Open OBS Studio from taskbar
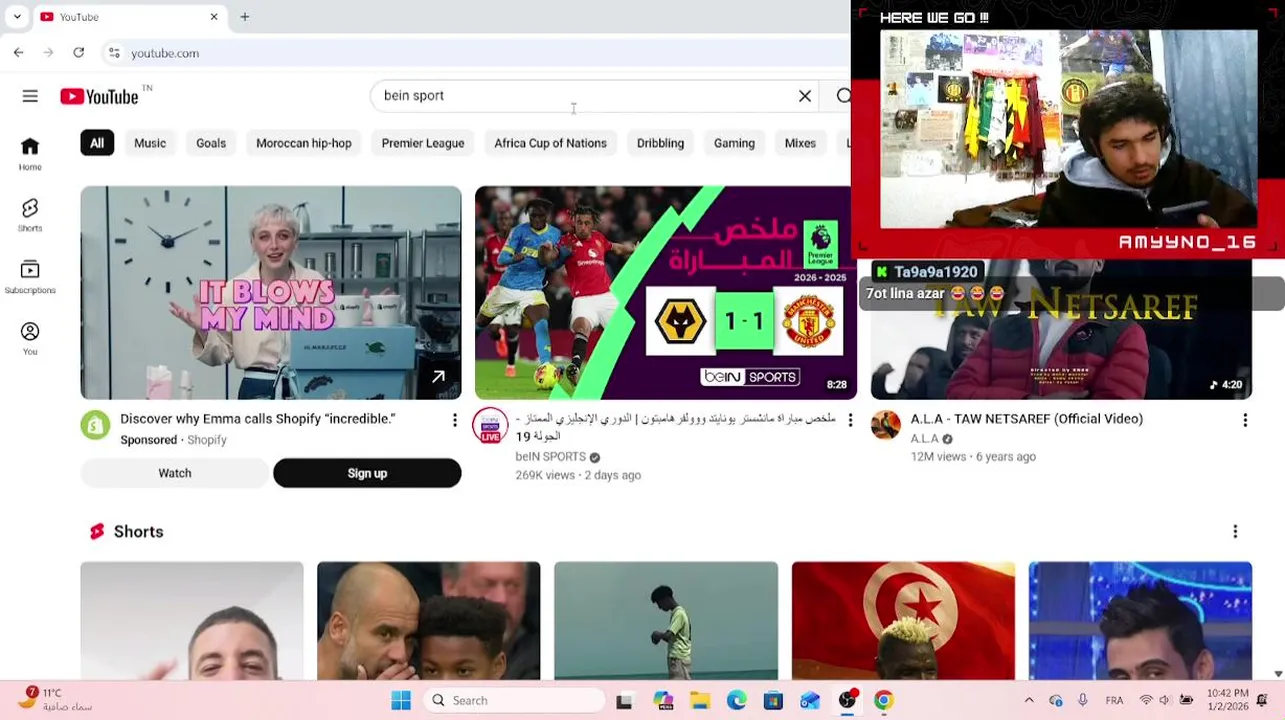The image size is (1285, 720). pos(847,701)
